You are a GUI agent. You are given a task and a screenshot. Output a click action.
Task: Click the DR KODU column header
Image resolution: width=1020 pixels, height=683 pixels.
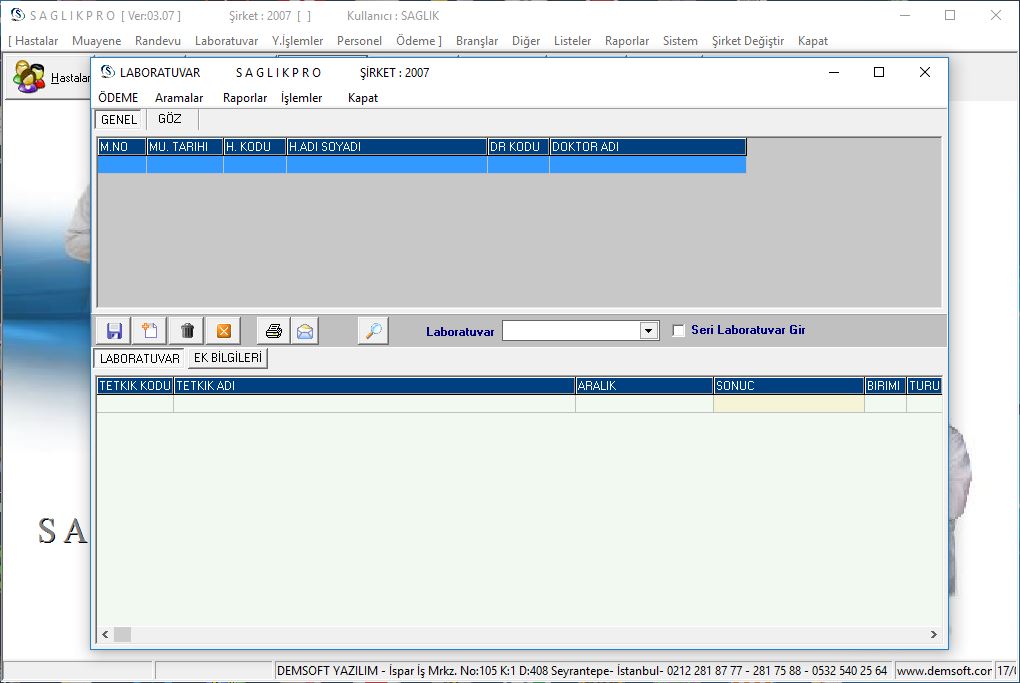pyautogui.click(x=518, y=146)
